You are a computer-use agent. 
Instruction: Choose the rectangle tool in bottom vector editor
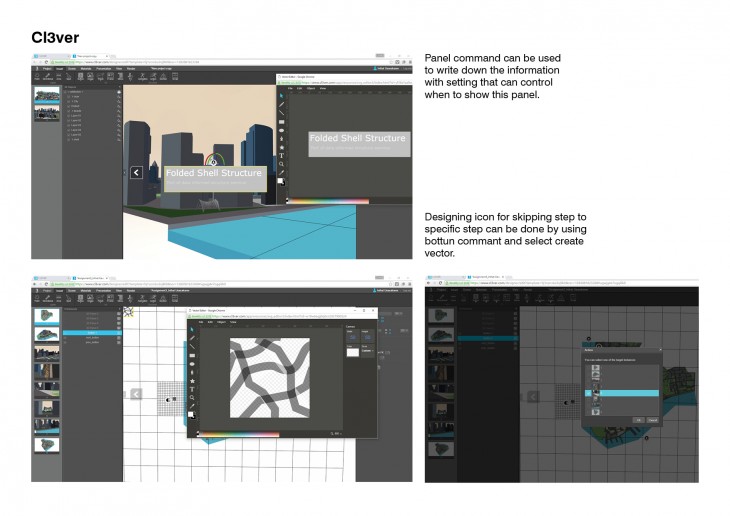pyautogui.click(x=192, y=355)
